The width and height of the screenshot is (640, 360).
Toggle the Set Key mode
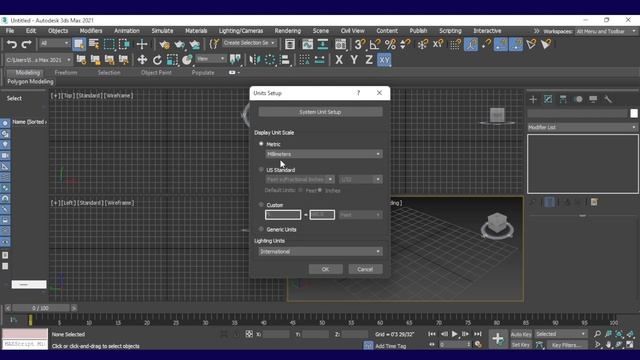point(521,345)
